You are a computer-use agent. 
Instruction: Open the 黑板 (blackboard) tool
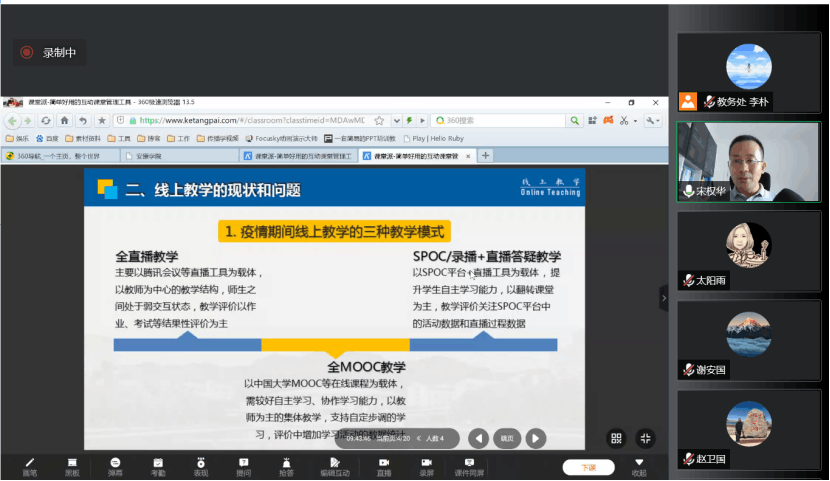[72, 465]
